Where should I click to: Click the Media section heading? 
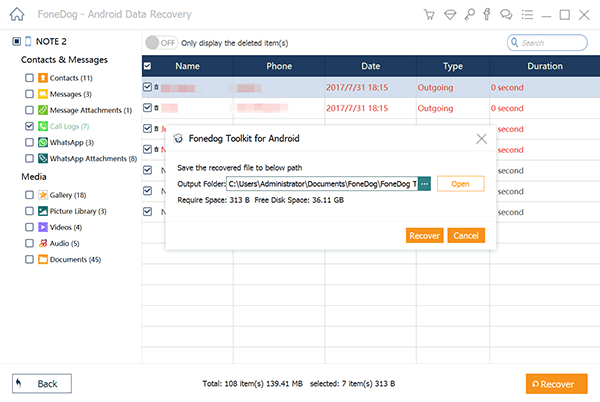[34, 177]
